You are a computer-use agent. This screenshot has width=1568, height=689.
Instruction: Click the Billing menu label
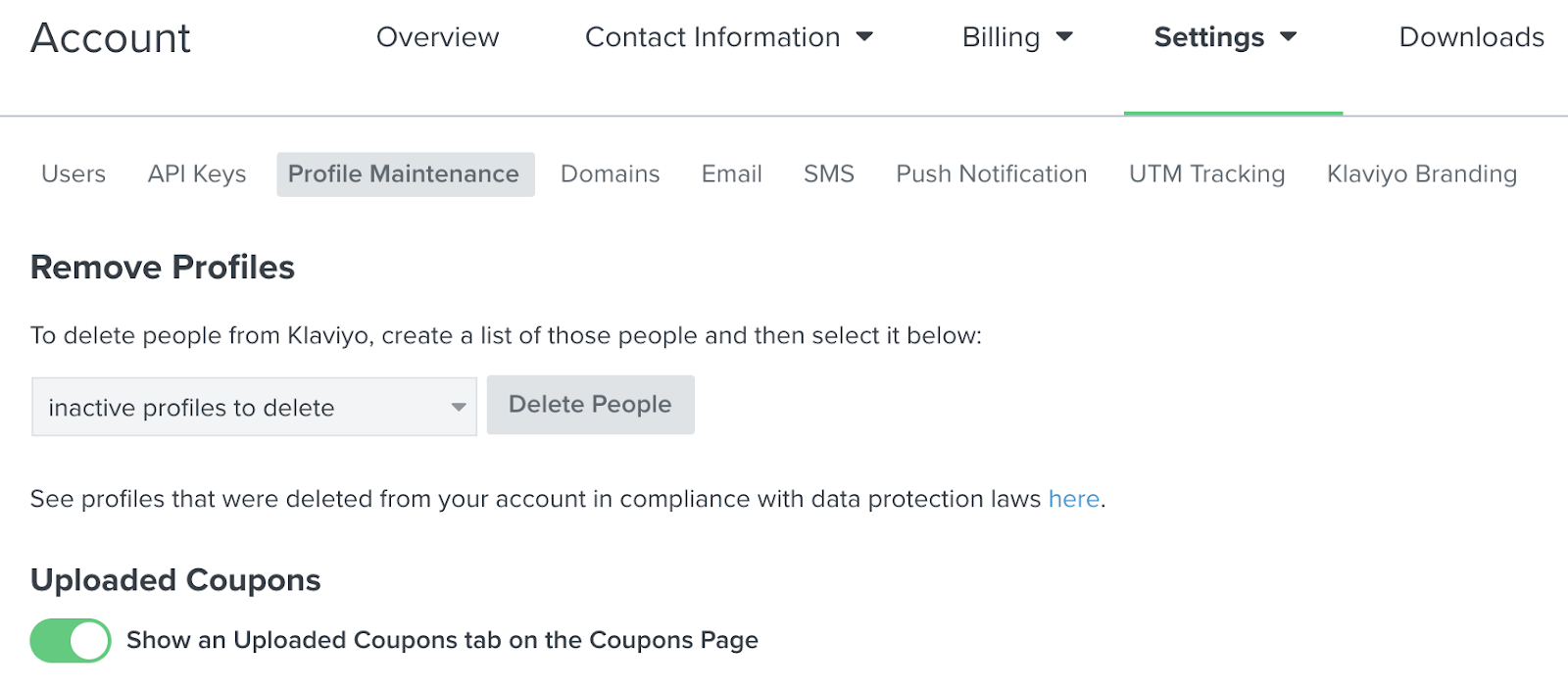[x=1001, y=37]
